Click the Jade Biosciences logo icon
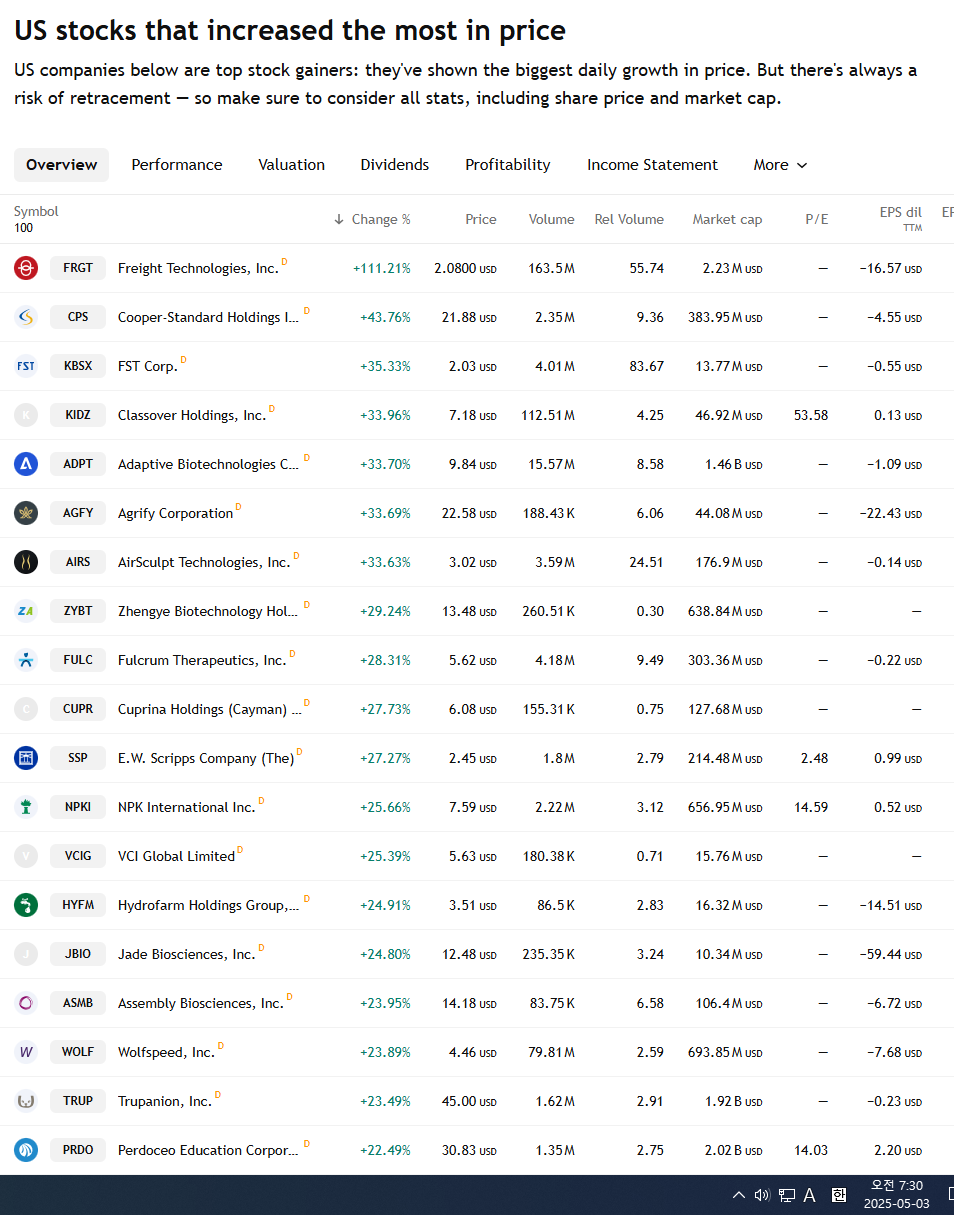 point(26,954)
